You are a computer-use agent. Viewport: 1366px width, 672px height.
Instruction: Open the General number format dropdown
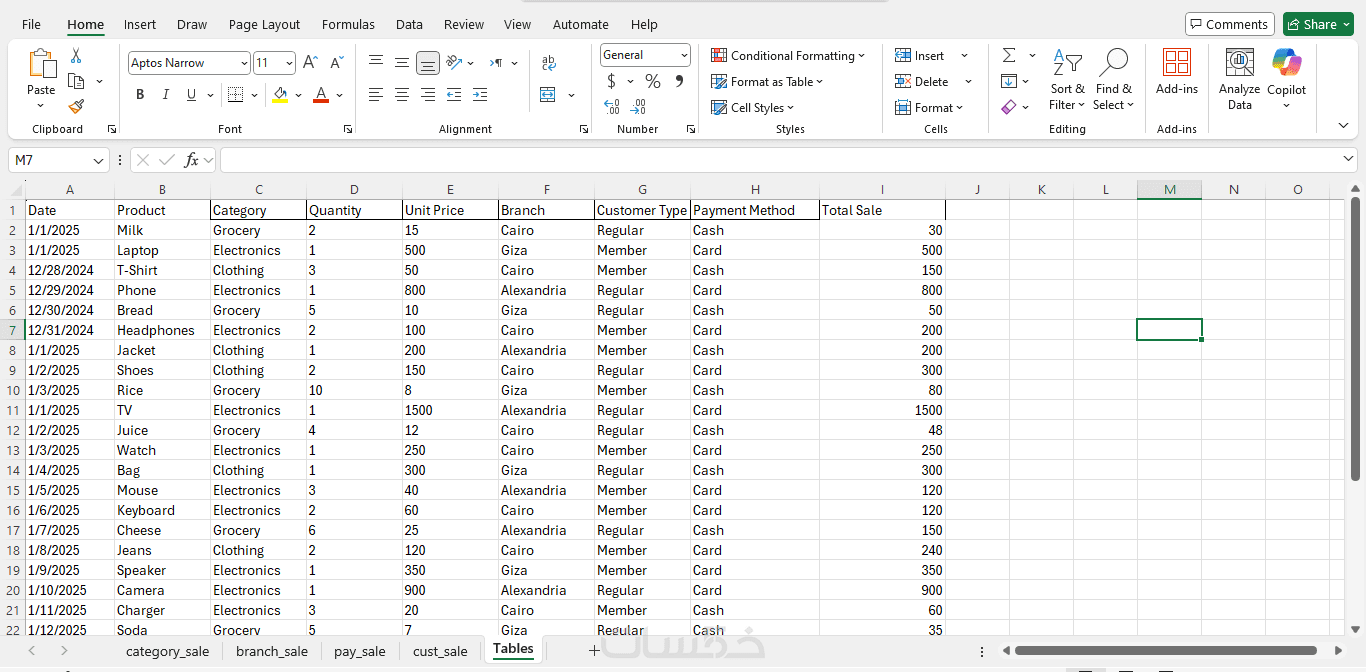[684, 55]
